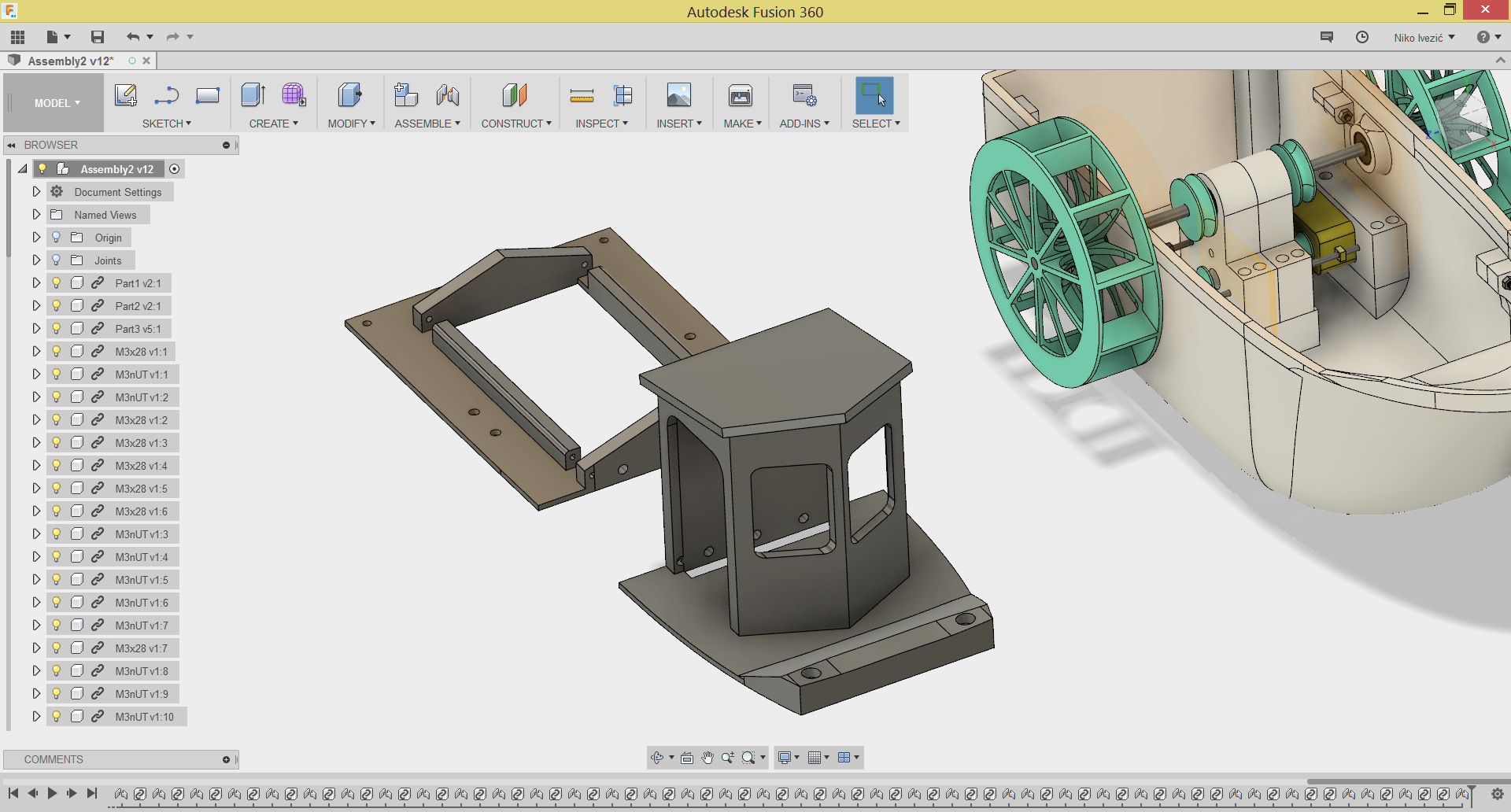Open the Help question mark dropdown

pyautogui.click(x=1488, y=37)
